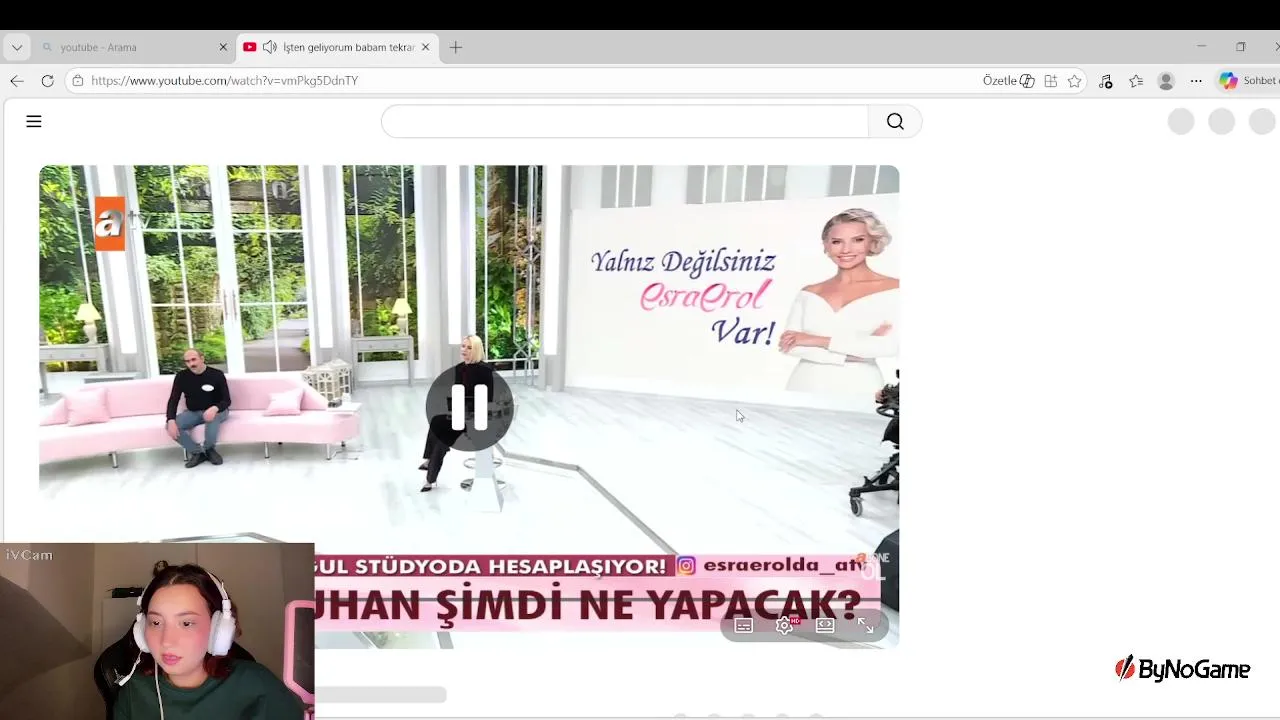Viewport: 1280px width, 720px height.
Task: View site information lock icon
Action: [78, 81]
